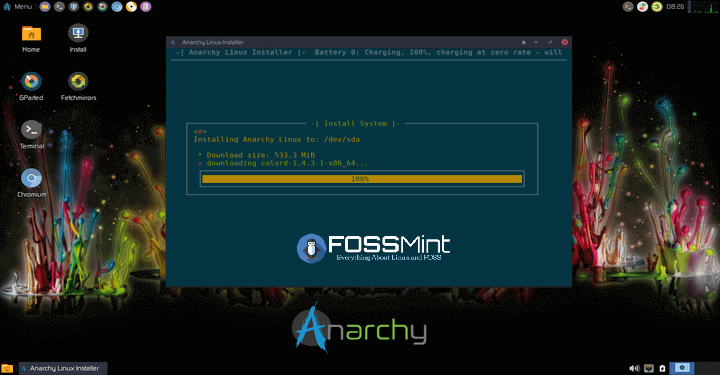Minimize the Anarchy Linux Installer window
720x375 pixels.
(536, 42)
